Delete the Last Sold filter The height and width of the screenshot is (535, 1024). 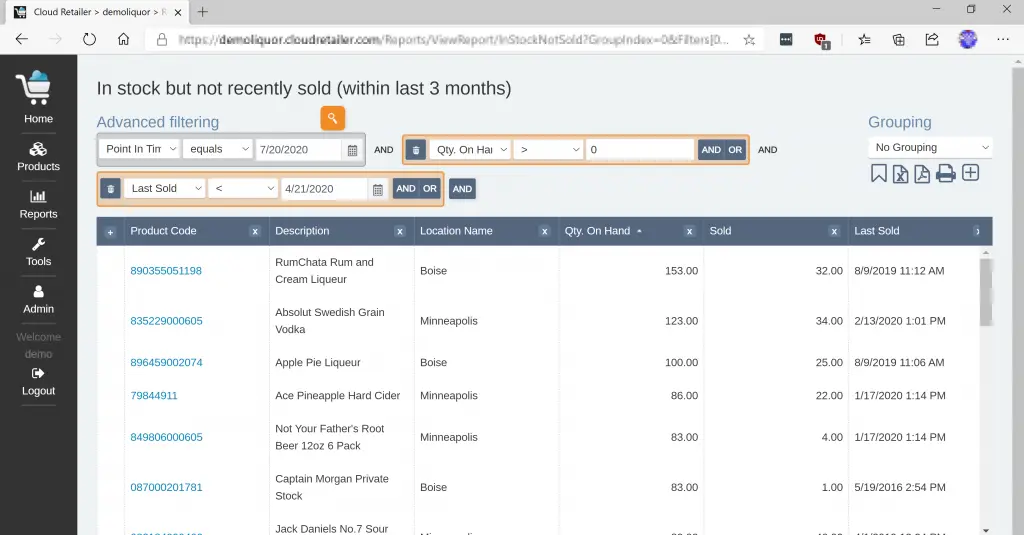click(110, 189)
